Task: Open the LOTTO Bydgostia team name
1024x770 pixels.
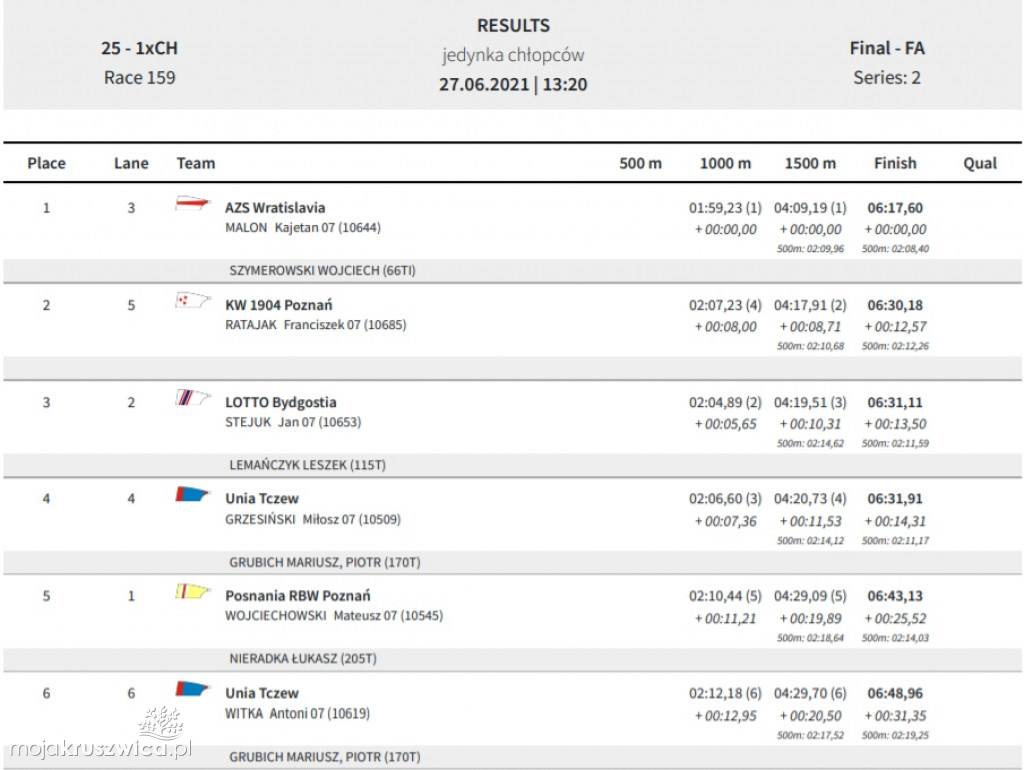Action: tap(281, 402)
